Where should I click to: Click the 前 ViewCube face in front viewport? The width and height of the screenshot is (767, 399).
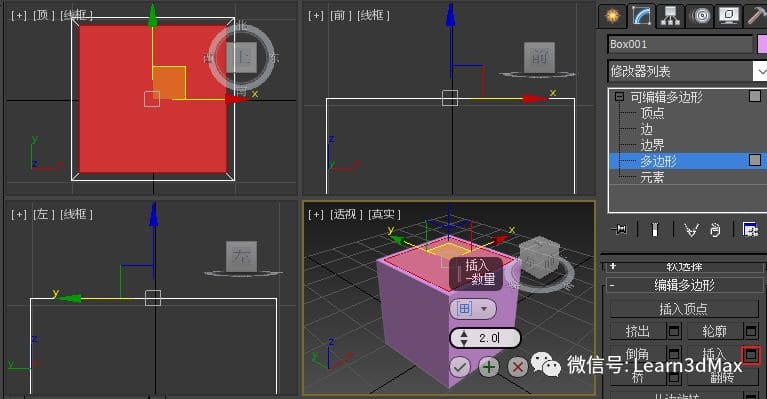[540, 57]
